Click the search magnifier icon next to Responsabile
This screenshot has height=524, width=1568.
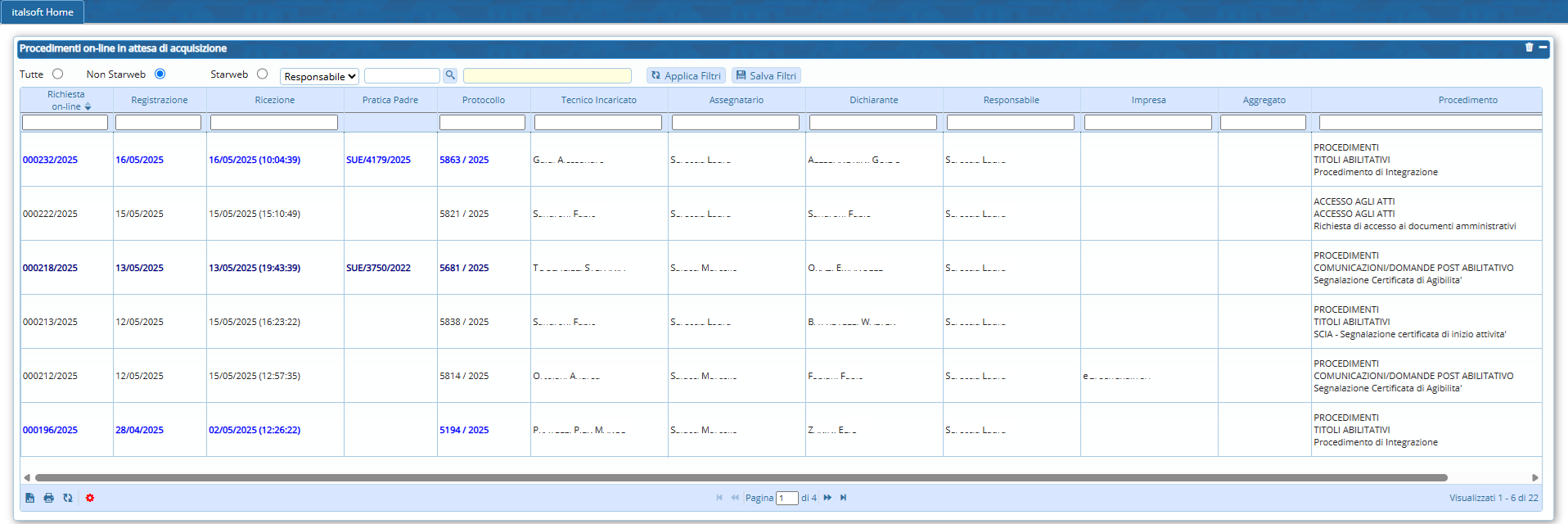tap(450, 75)
